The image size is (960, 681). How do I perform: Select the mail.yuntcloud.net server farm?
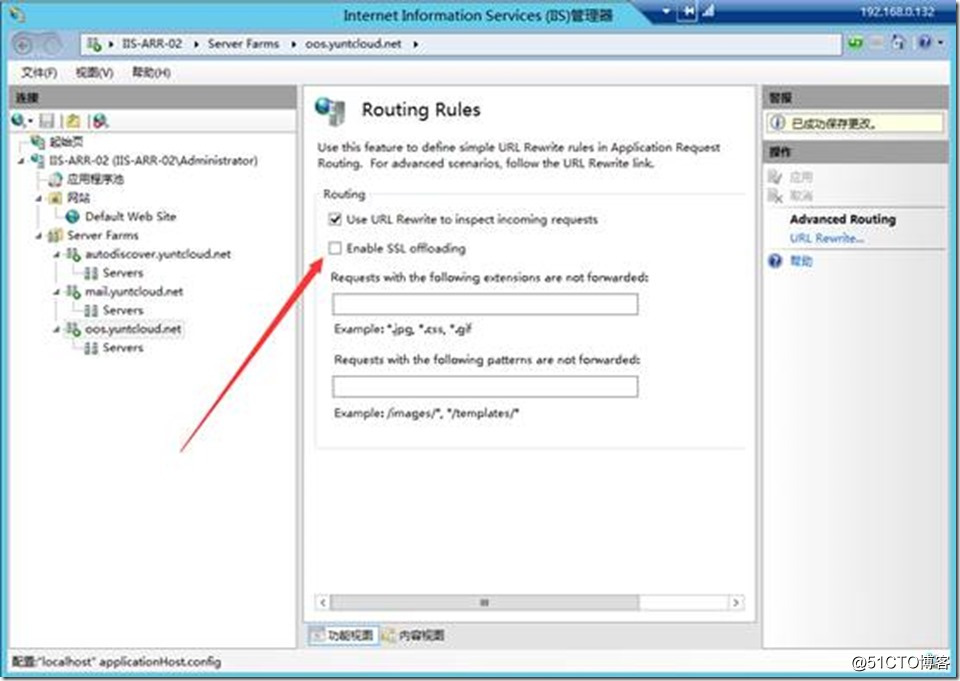click(x=134, y=292)
